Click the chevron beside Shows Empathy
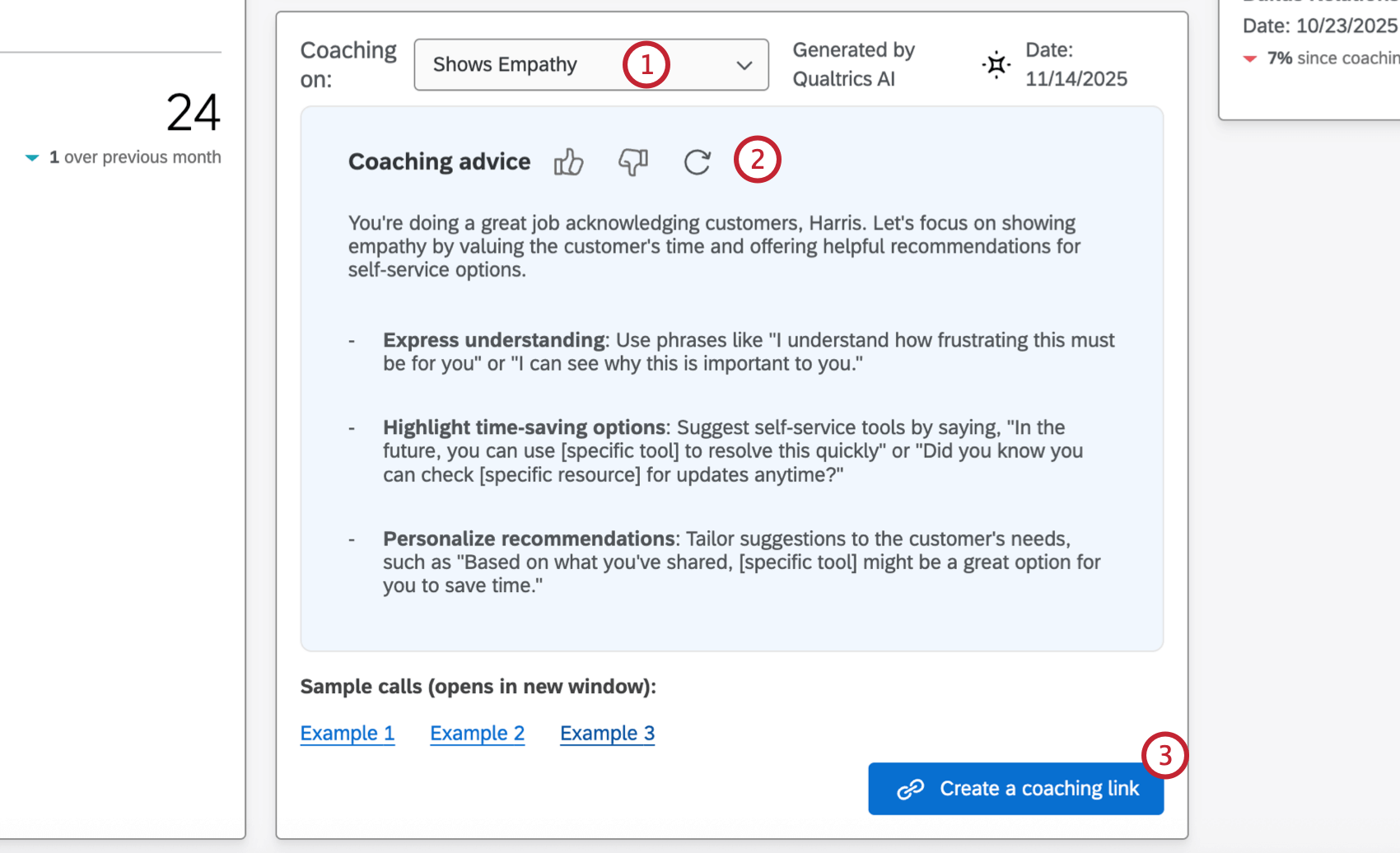The image size is (1400, 853). [x=744, y=64]
